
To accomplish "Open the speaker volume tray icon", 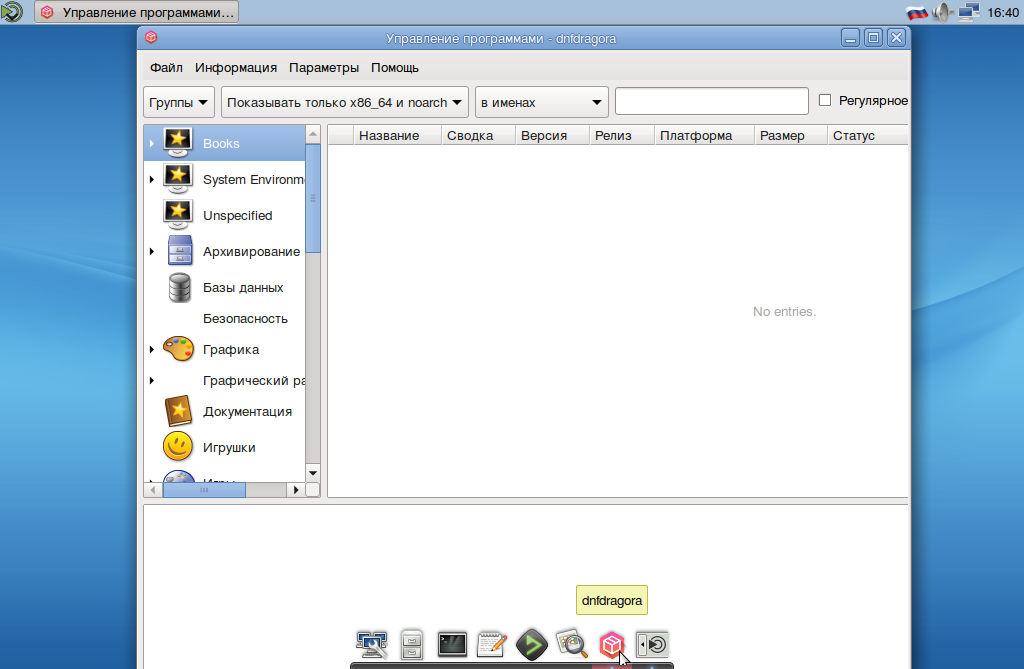I will [942, 12].
